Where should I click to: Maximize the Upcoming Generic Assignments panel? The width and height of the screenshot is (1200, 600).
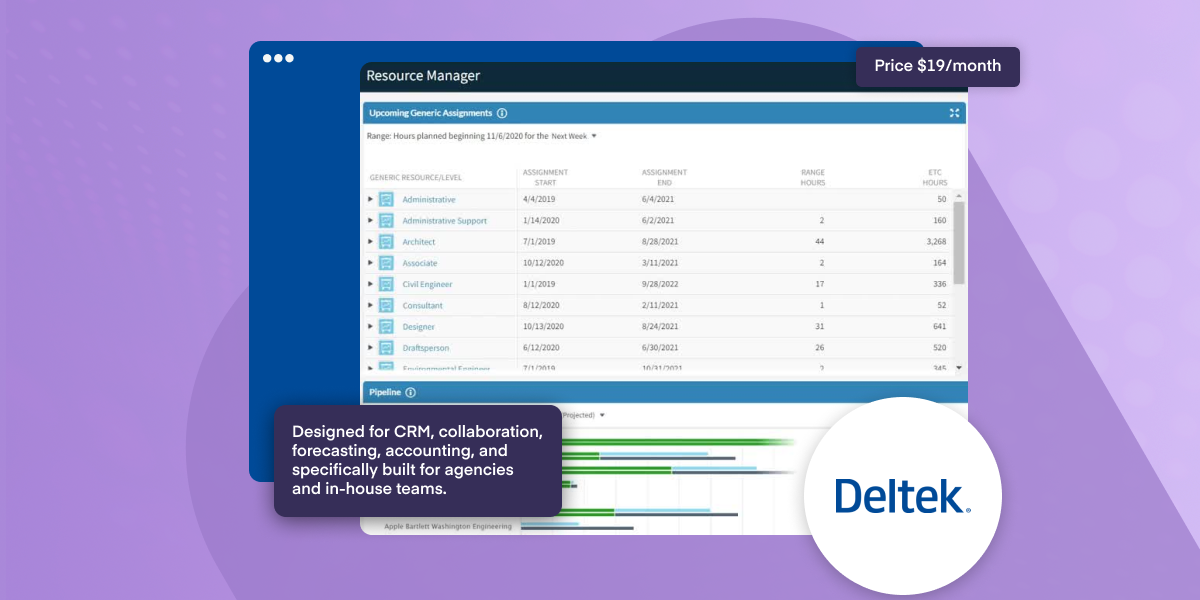tap(954, 113)
